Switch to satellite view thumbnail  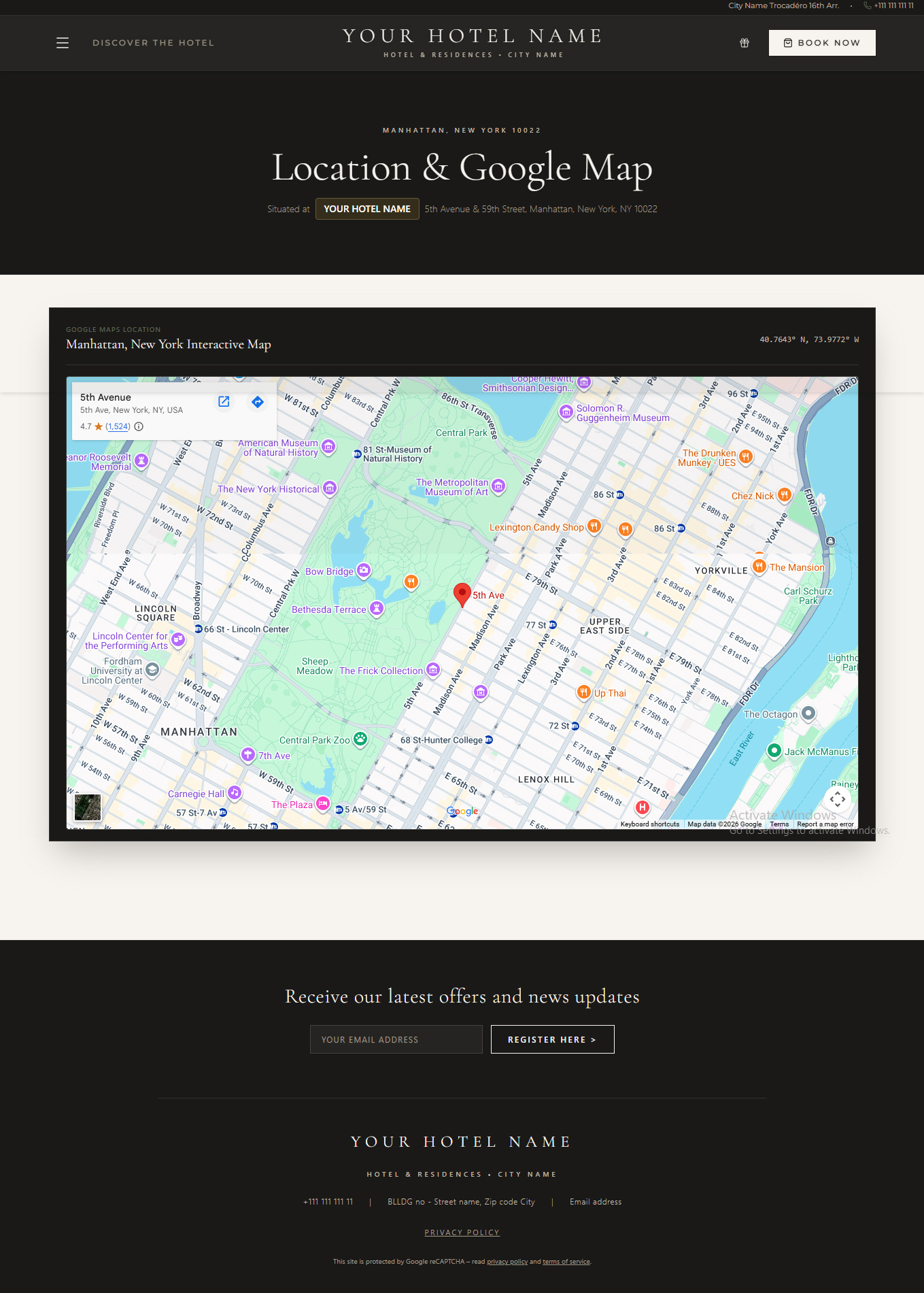pos(88,807)
